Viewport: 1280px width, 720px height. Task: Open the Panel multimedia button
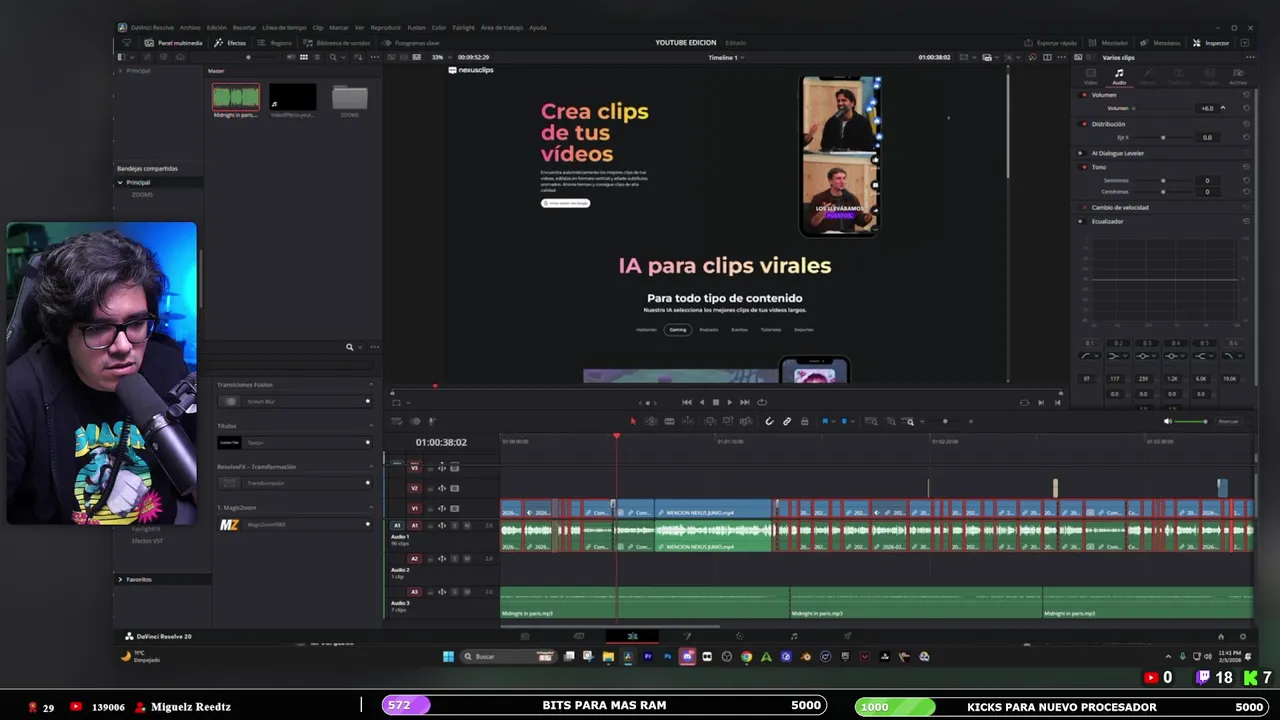174,43
